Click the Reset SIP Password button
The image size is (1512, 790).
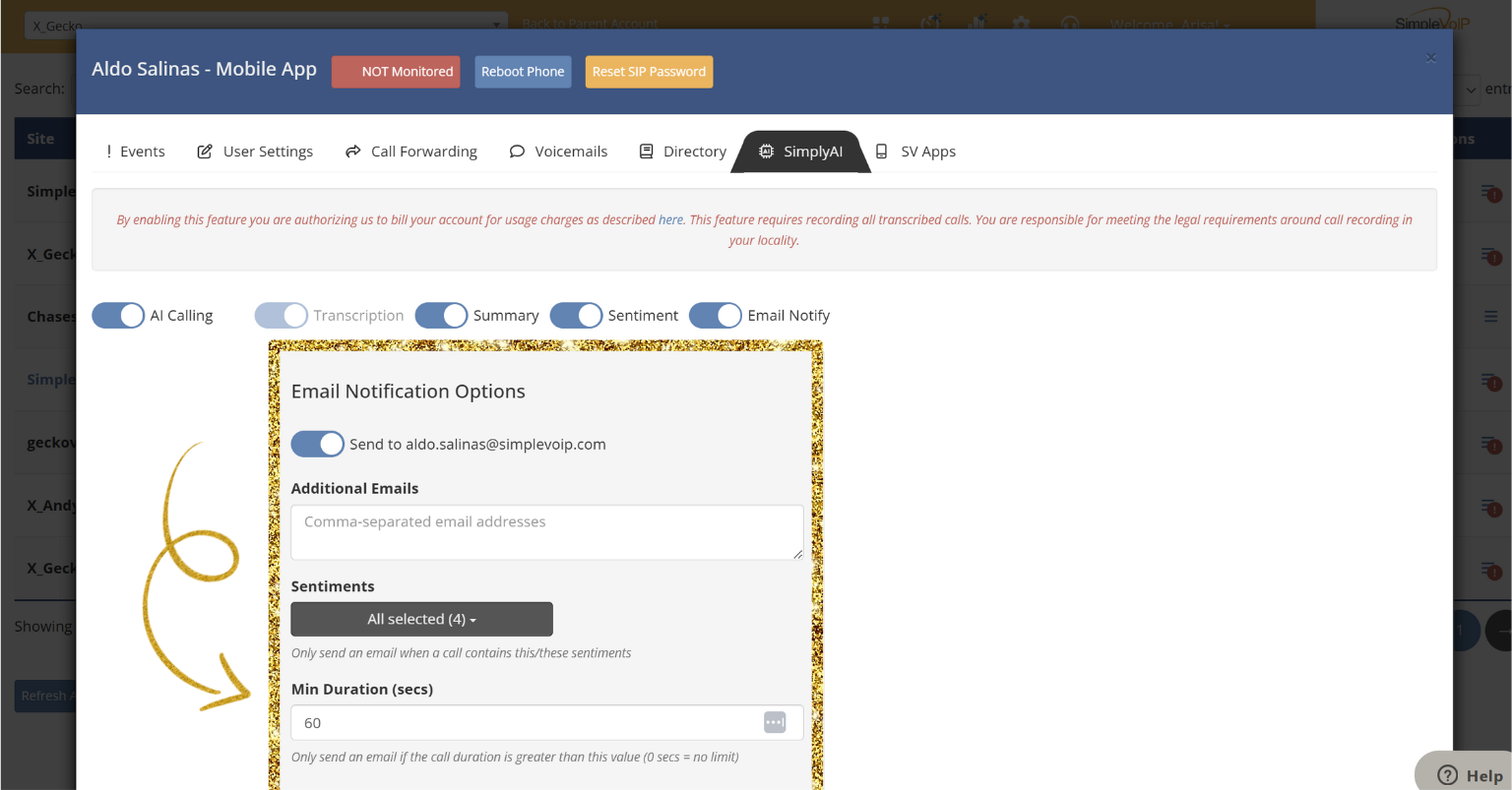click(x=649, y=72)
